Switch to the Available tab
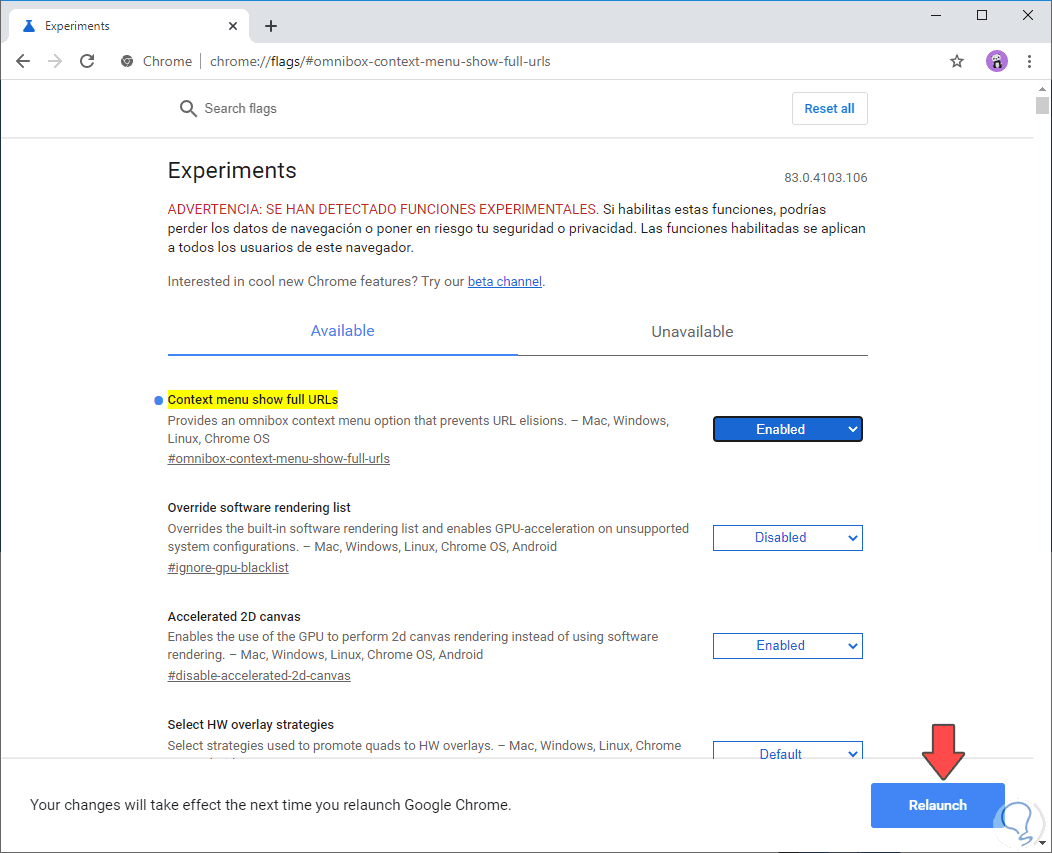1052x853 pixels. pos(342,331)
